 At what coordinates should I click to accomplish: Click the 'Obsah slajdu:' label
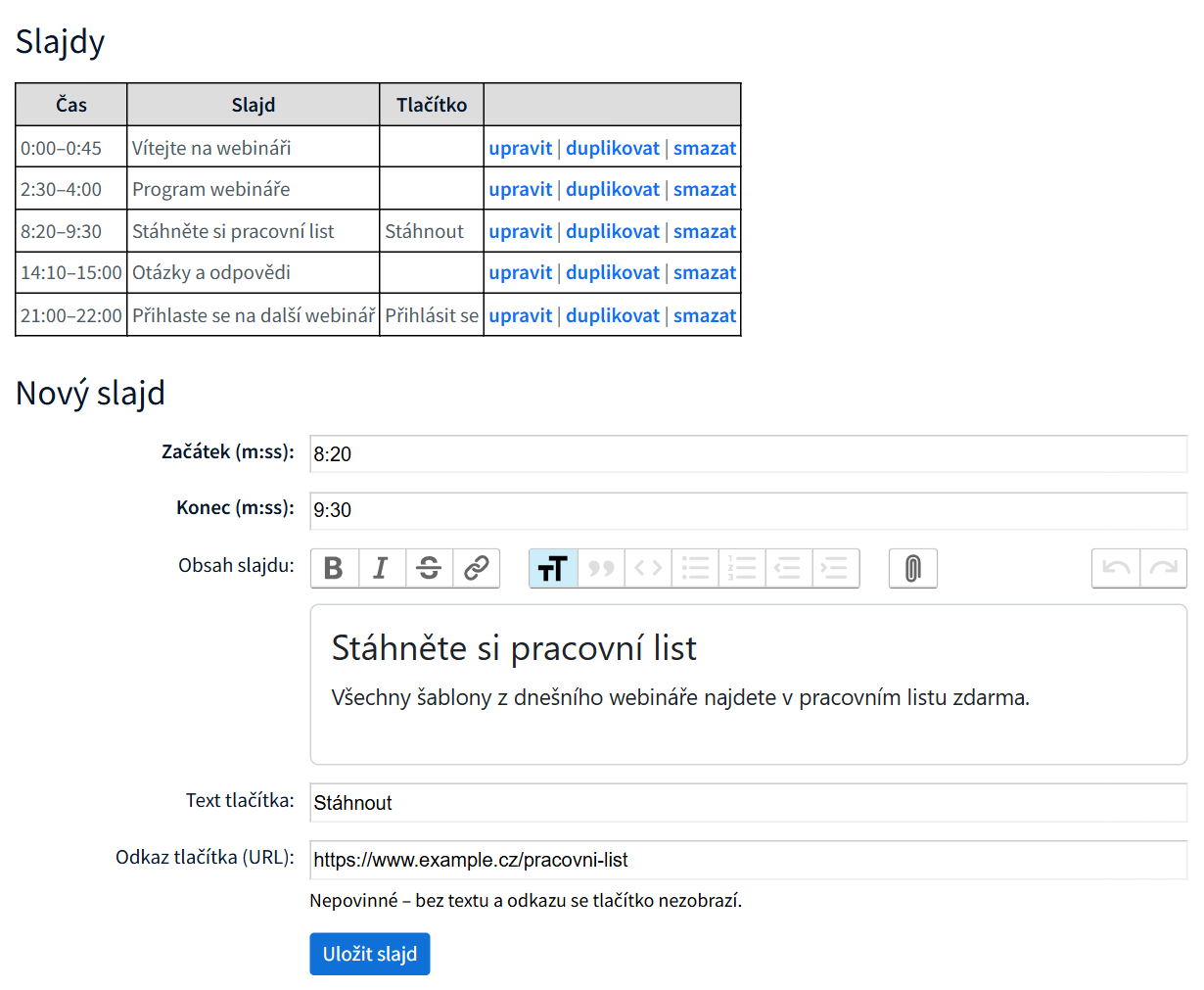tap(236, 565)
